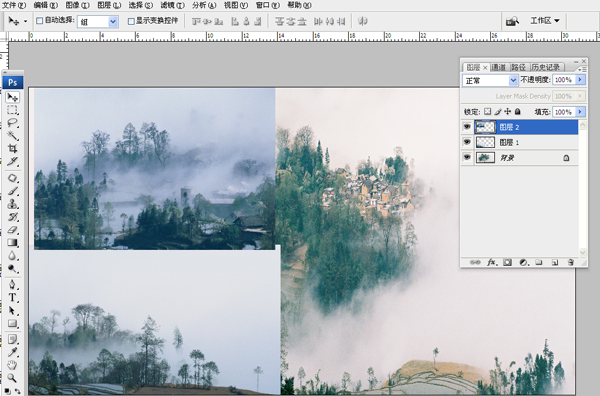Select the Hand tool
600x396 pixels.
12,365
